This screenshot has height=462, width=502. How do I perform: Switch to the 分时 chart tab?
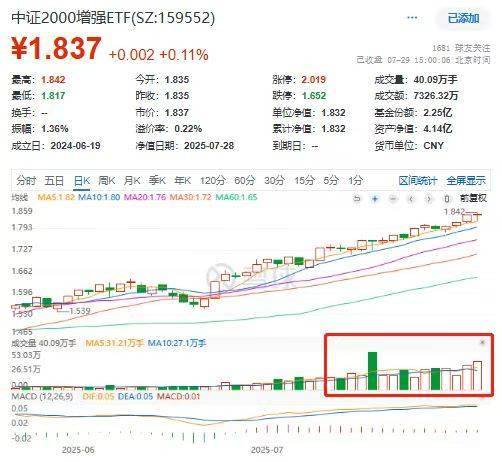coord(26,181)
